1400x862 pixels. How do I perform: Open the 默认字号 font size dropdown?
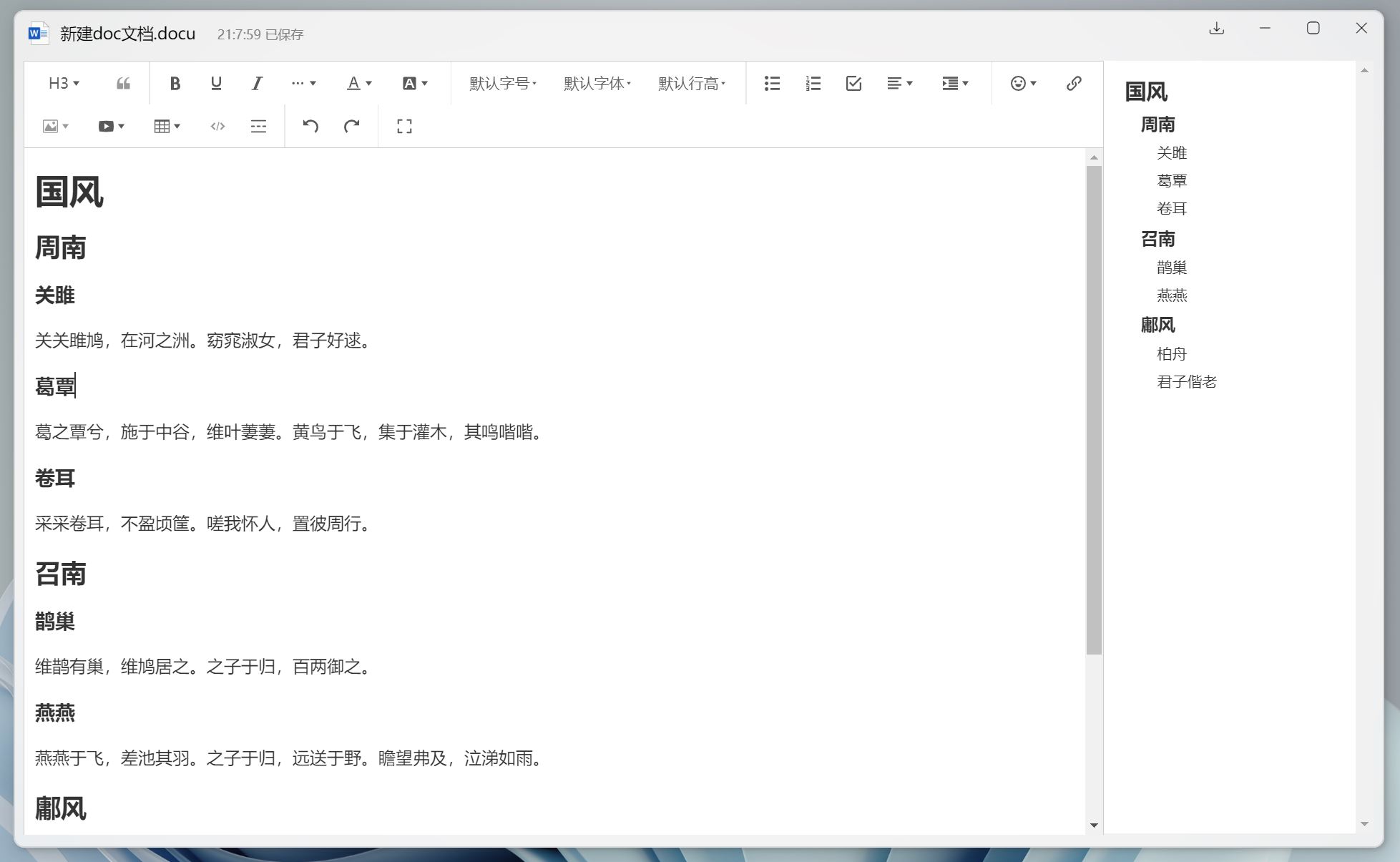tap(501, 83)
